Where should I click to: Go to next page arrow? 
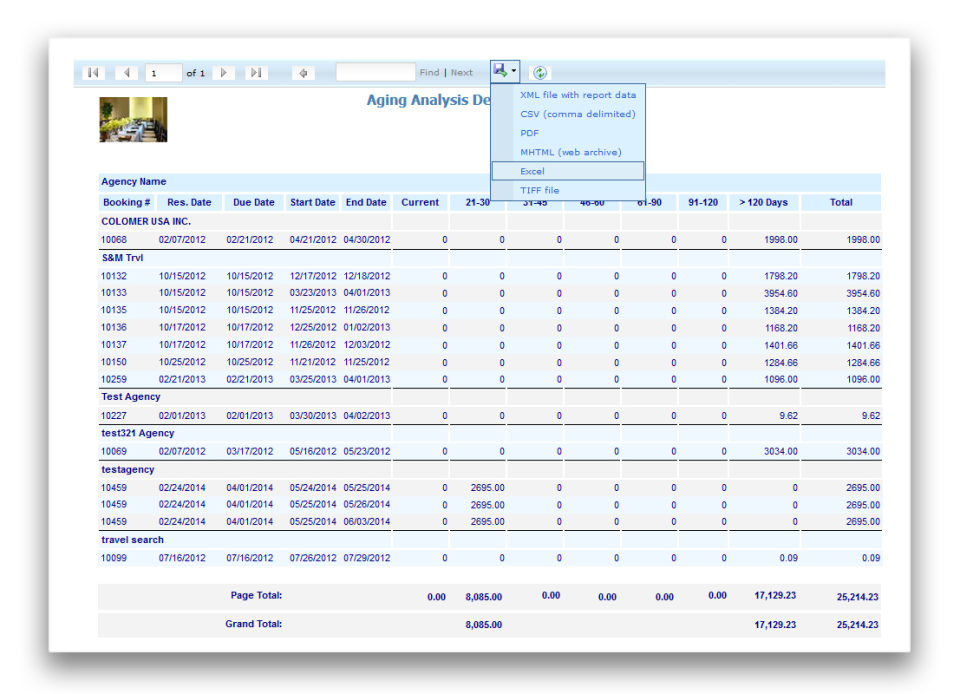tap(223, 73)
